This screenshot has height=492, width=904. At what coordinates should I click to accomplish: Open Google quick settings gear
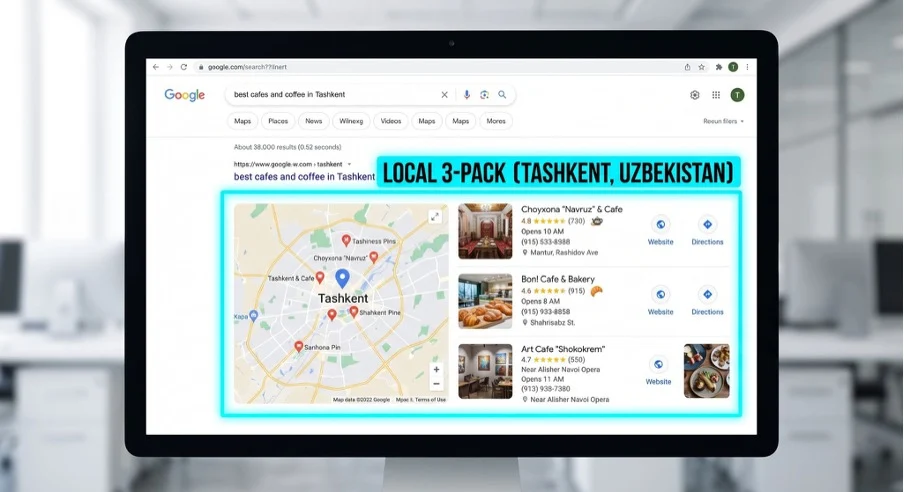click(695, 95)
